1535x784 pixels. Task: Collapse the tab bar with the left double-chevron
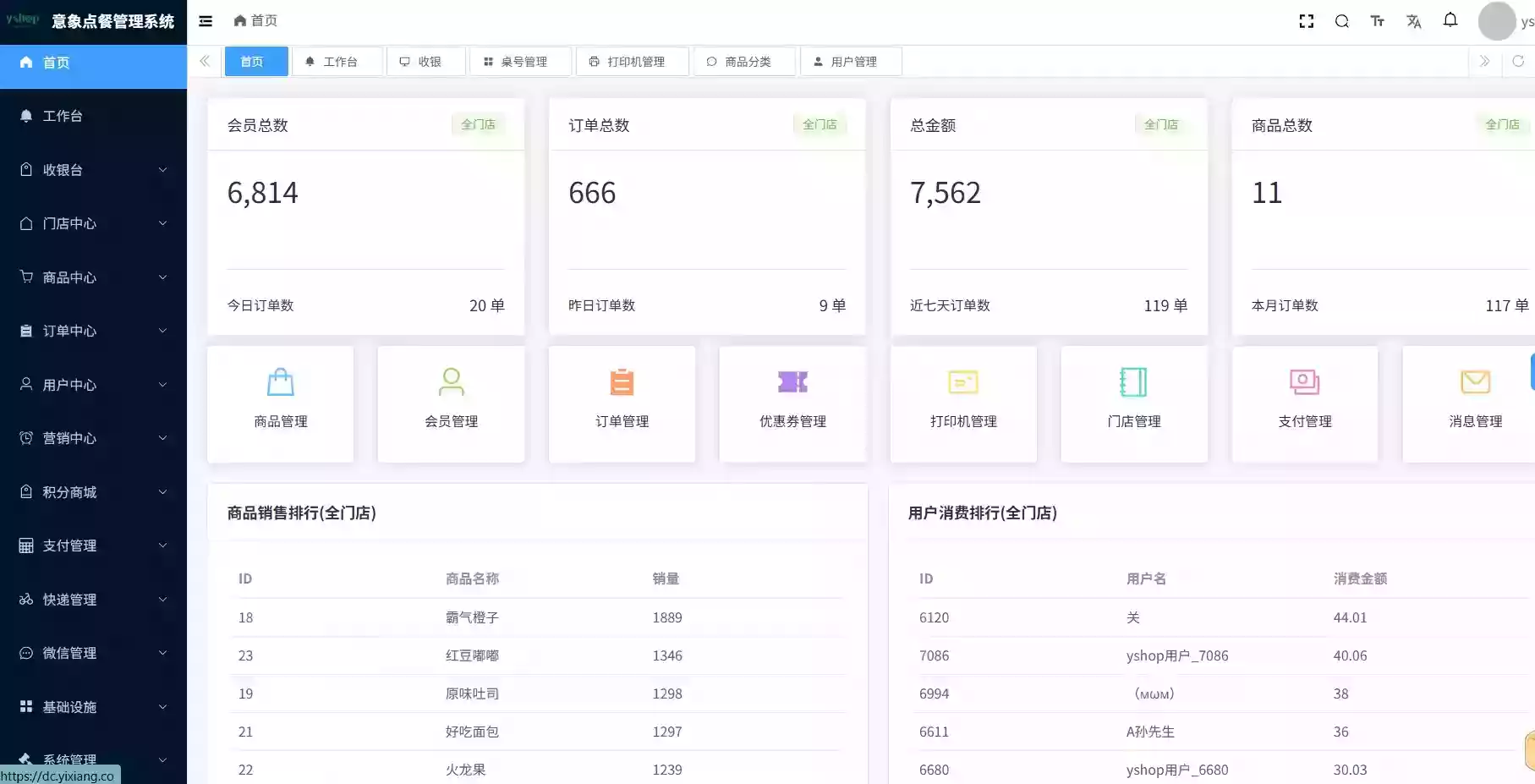(205, 61)
